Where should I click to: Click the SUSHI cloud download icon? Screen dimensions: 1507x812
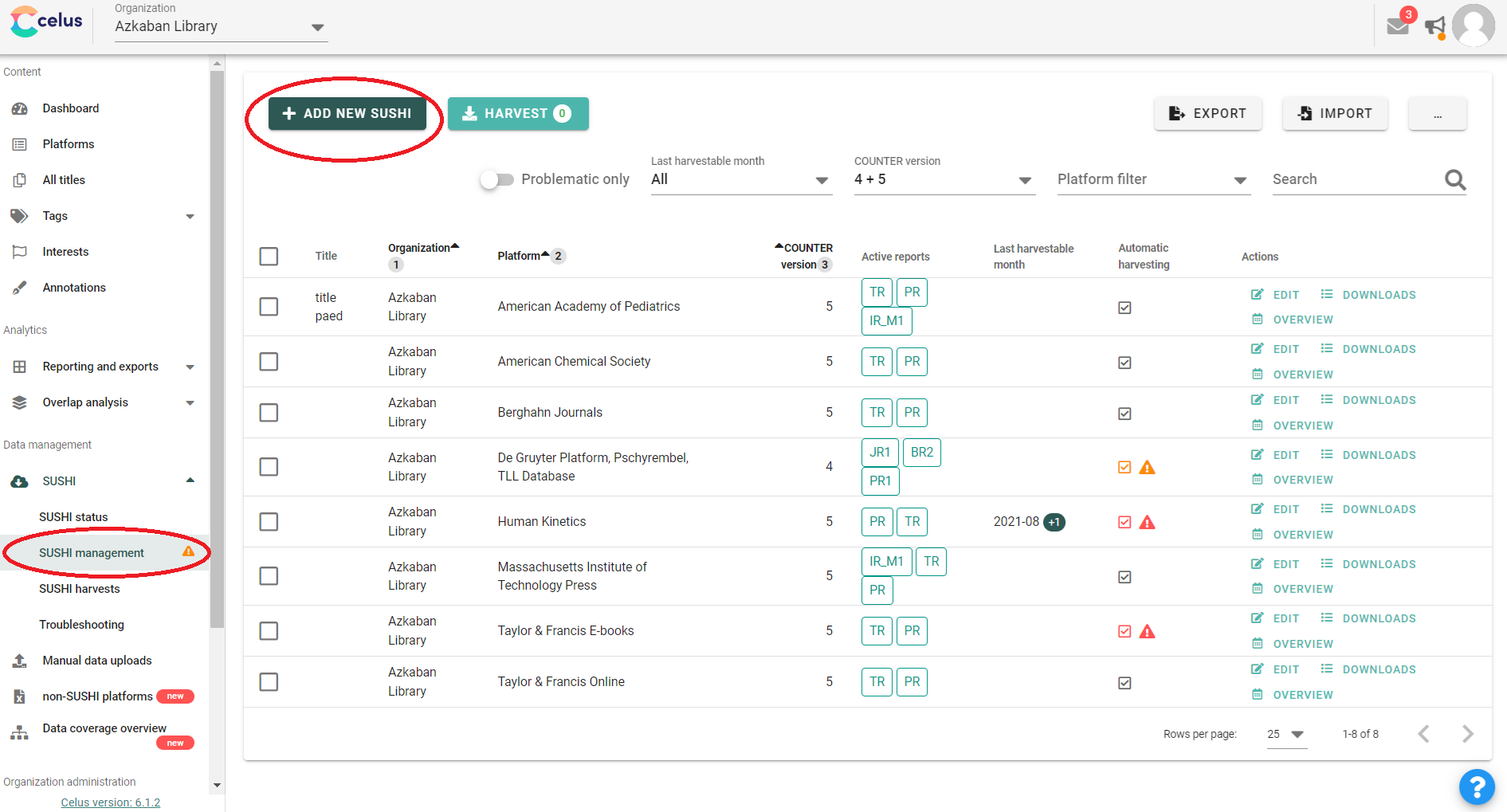click(20, 481)
